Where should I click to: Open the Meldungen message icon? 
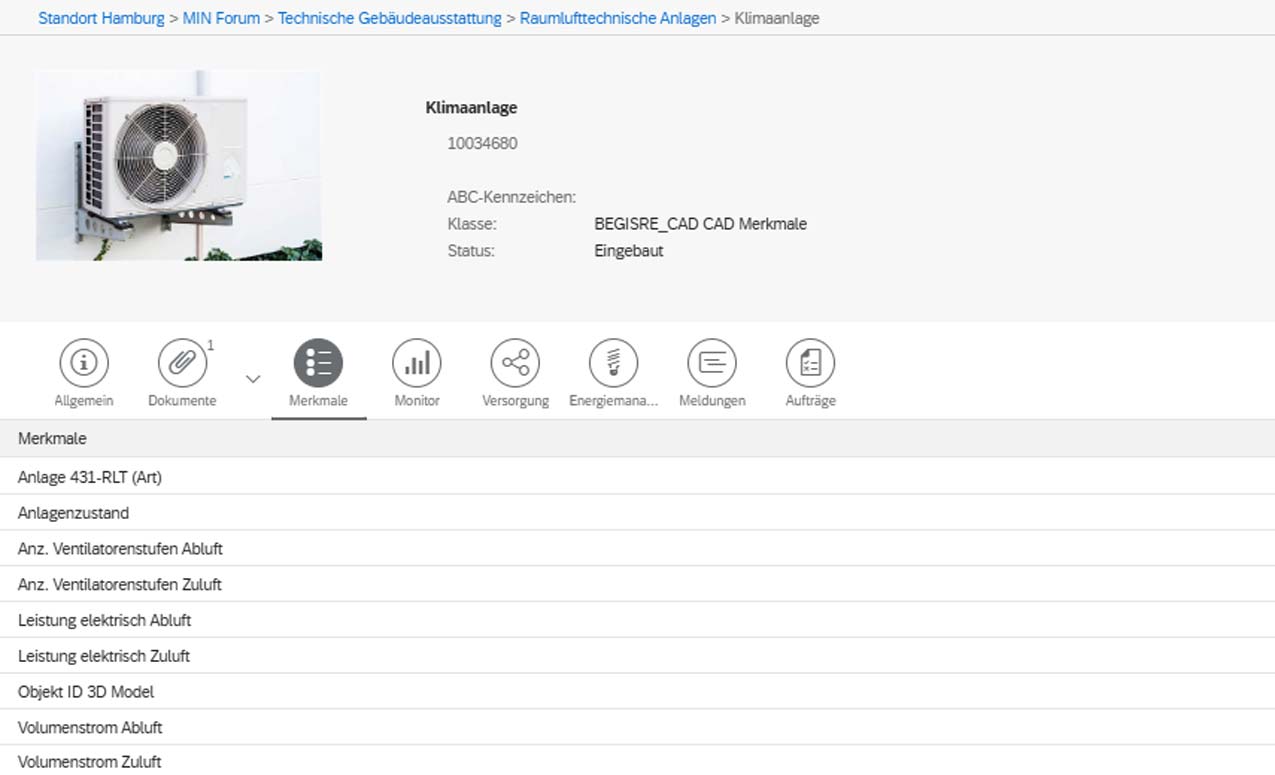[x=712, y=363]
